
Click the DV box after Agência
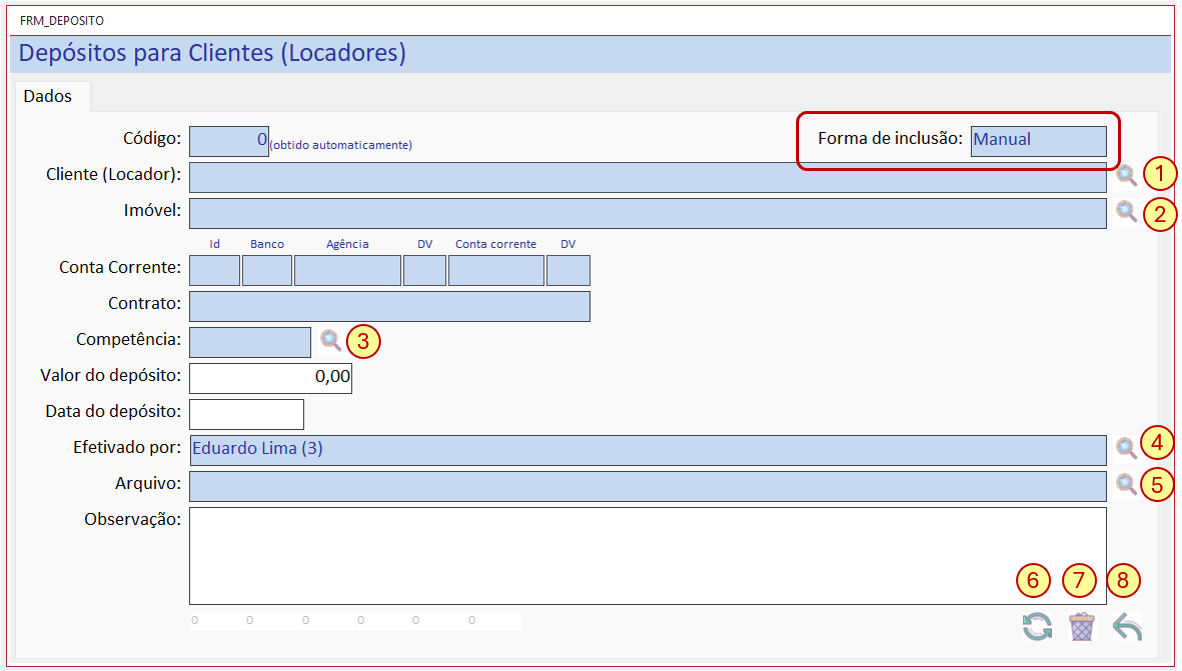[424, 271]
